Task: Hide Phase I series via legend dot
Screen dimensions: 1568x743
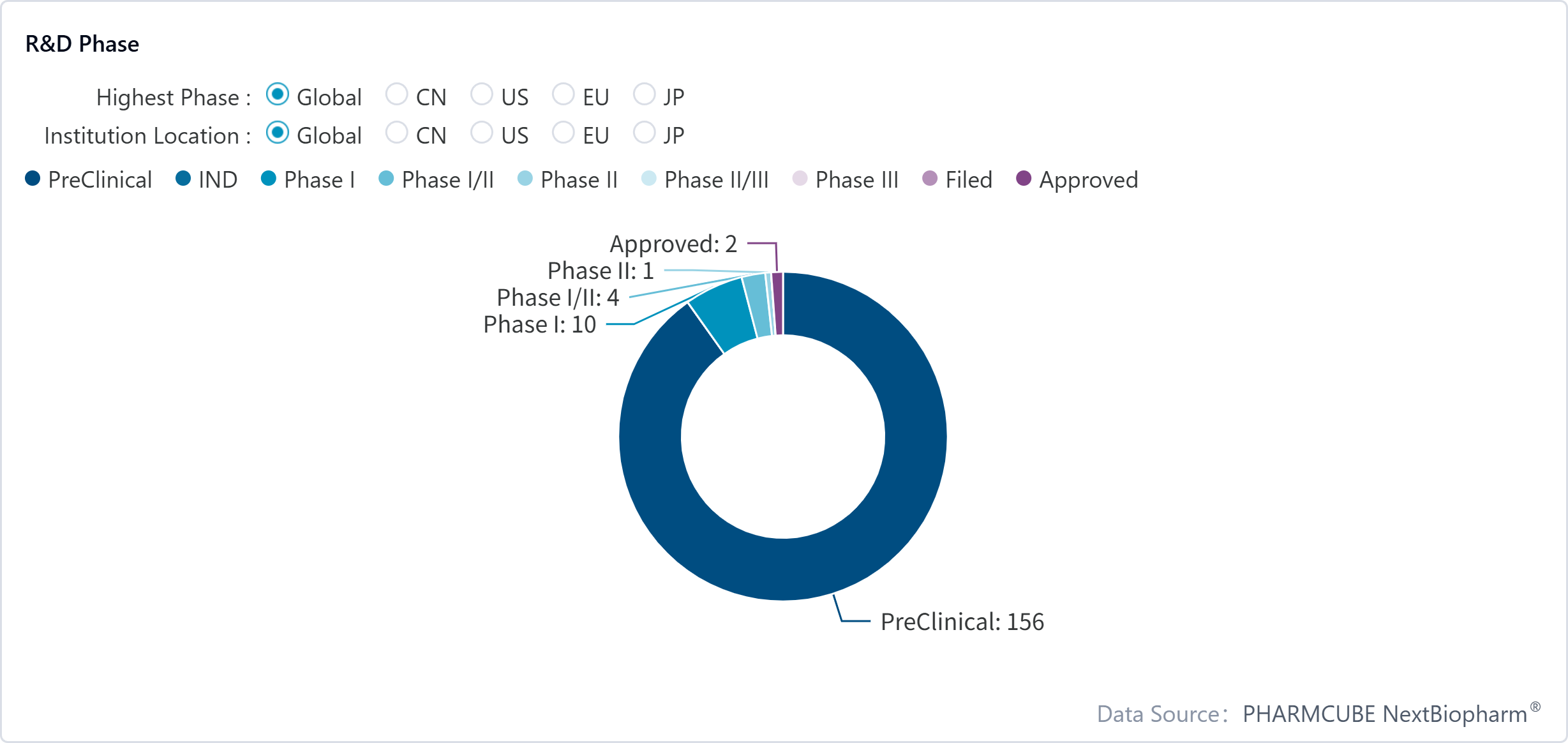Action: coord(269,179)
